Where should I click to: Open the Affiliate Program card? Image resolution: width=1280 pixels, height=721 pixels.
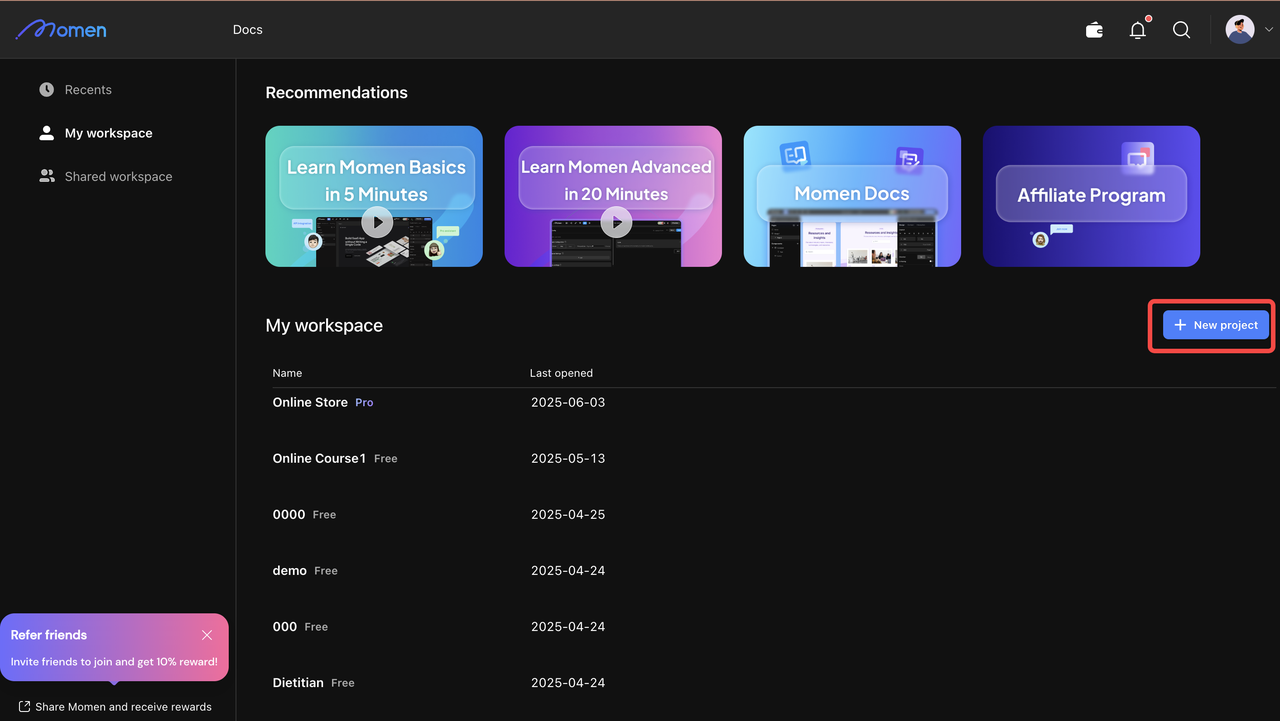tap(1091, 196)
